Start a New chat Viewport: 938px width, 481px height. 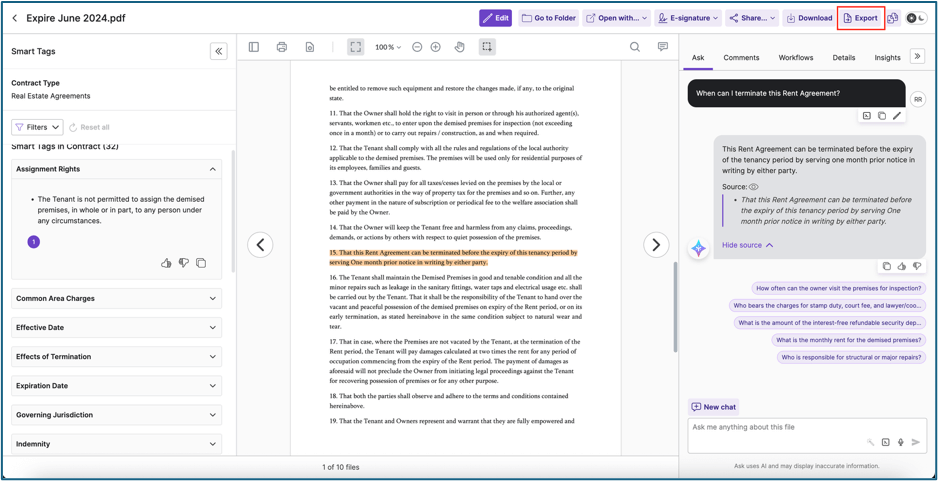coord(714,407)
